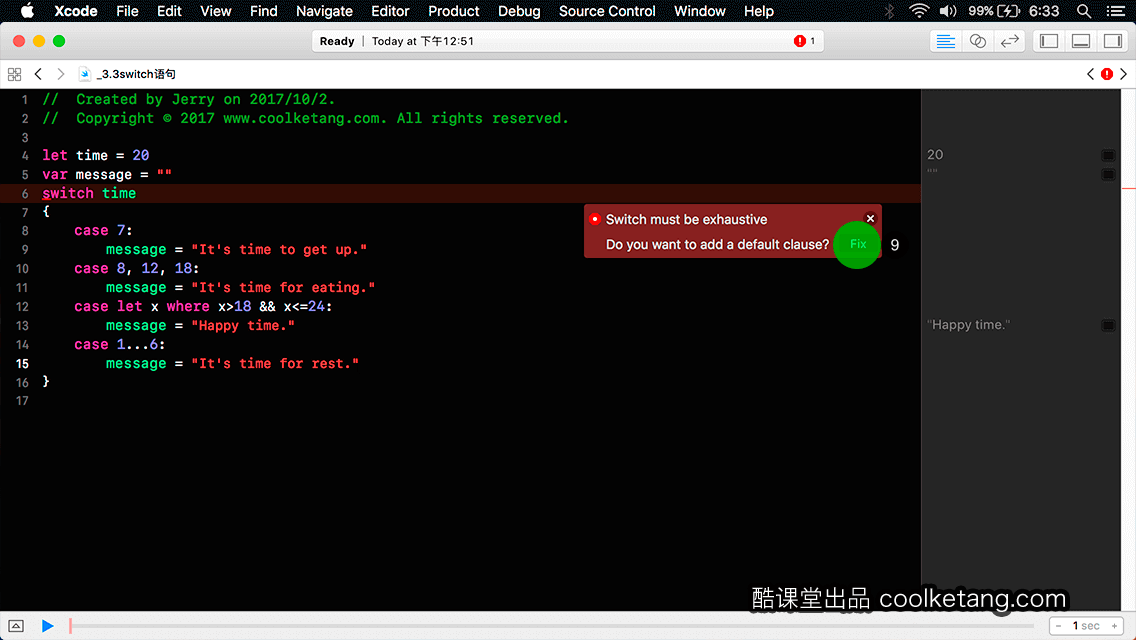Toggle the debug area panel
The width and height of the screenshot is (1136, 640).
coord(1081,41)
